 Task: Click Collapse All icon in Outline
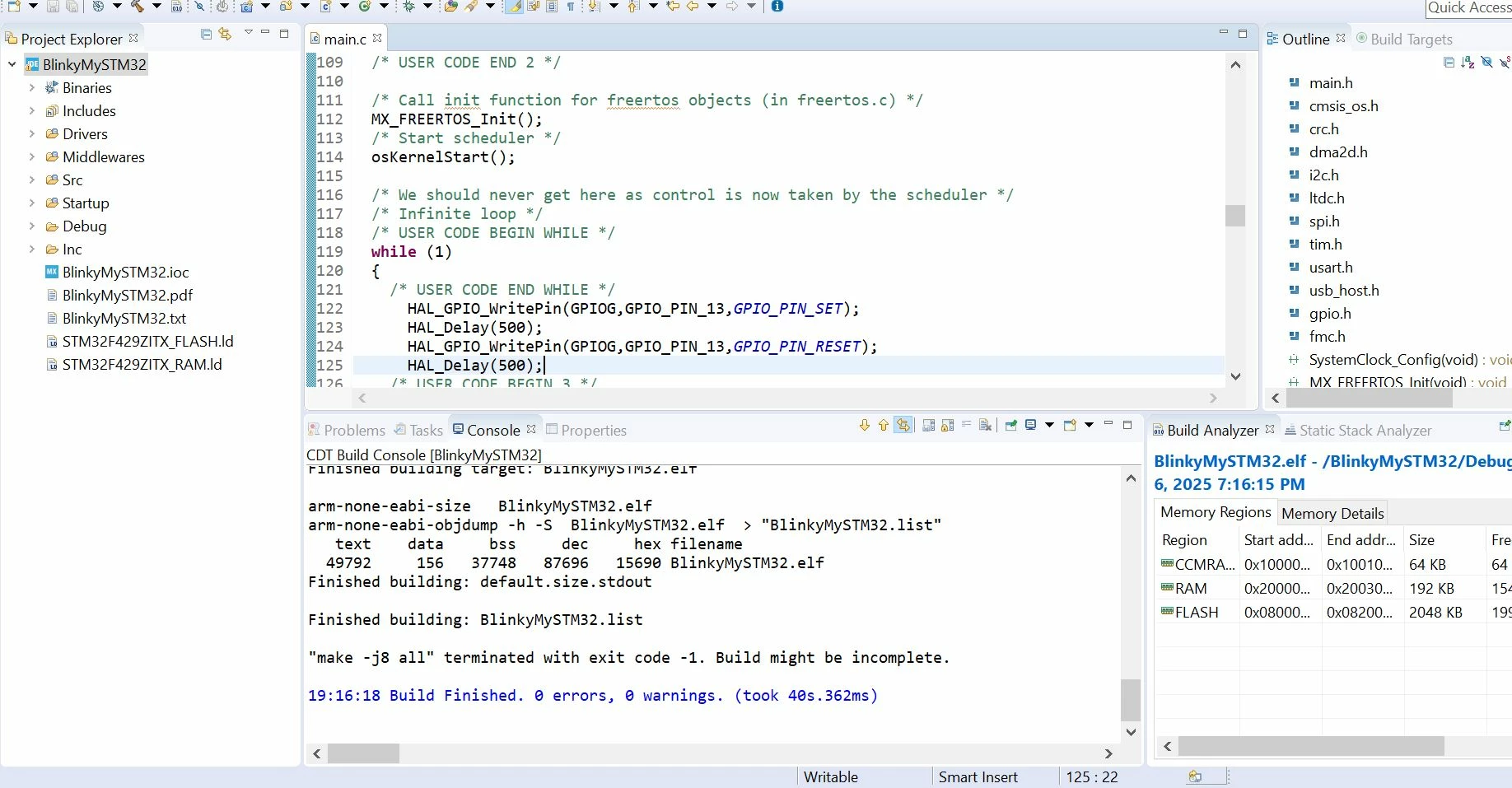(x=1449, y=62)
